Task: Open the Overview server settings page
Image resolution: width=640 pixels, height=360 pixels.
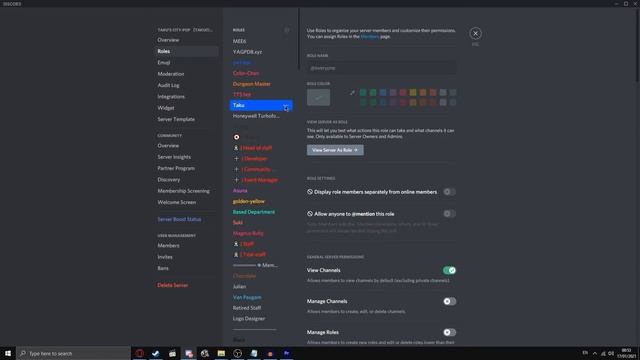Action: tap(168, 40)
